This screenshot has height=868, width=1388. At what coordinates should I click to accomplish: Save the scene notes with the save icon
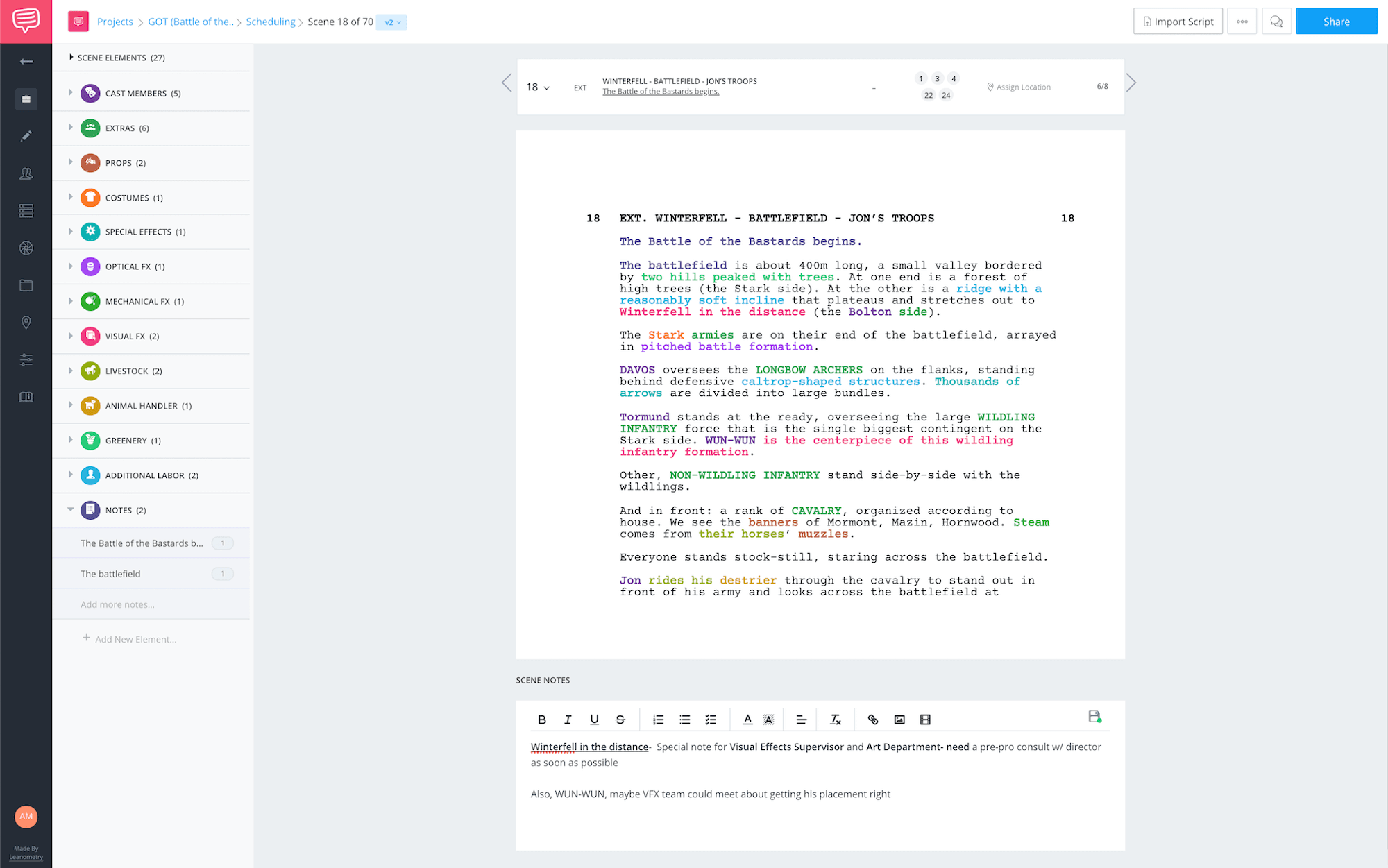1094,717
